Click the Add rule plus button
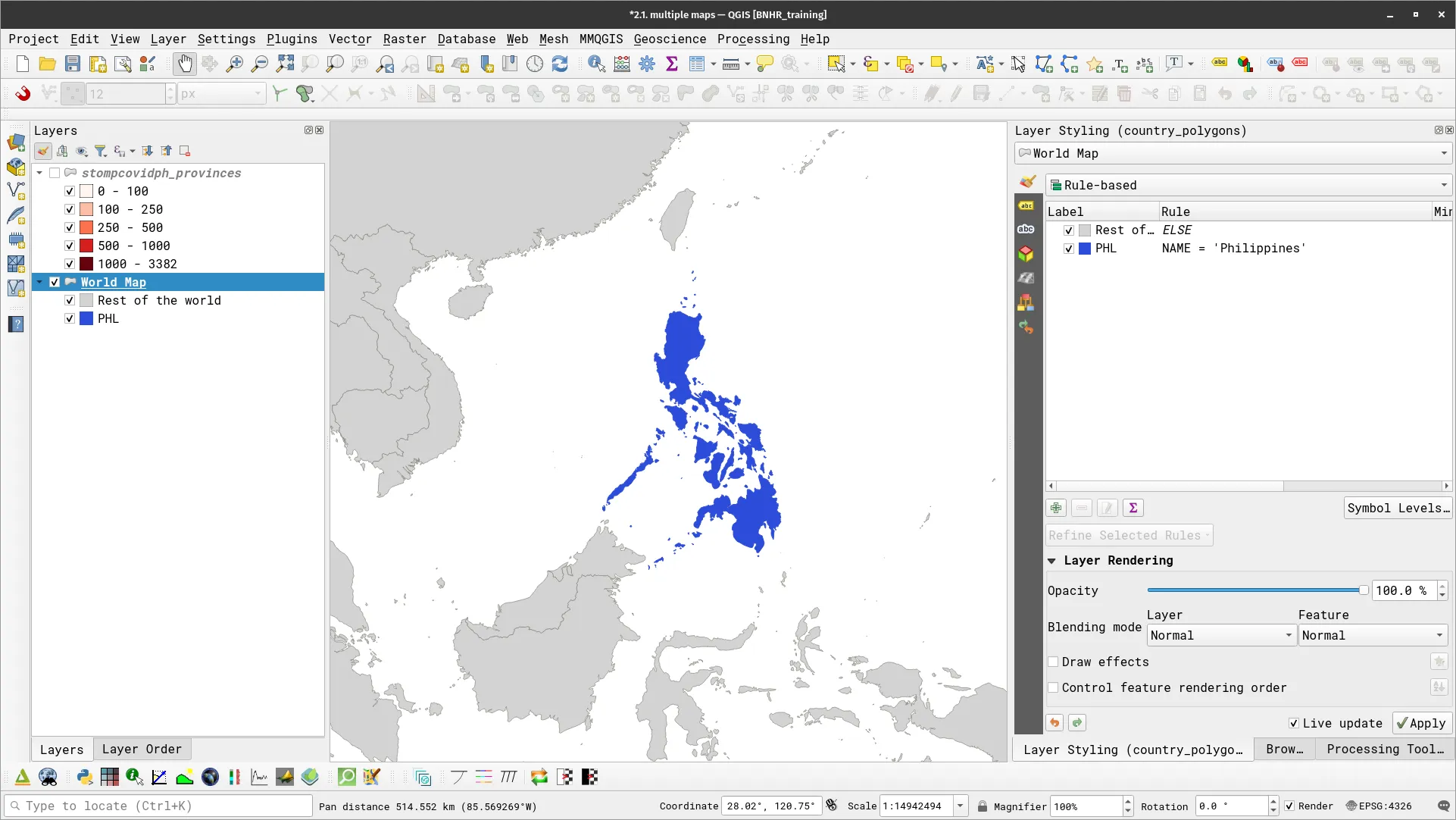Screen dimensions: 1456x820 coord(1056,508)
